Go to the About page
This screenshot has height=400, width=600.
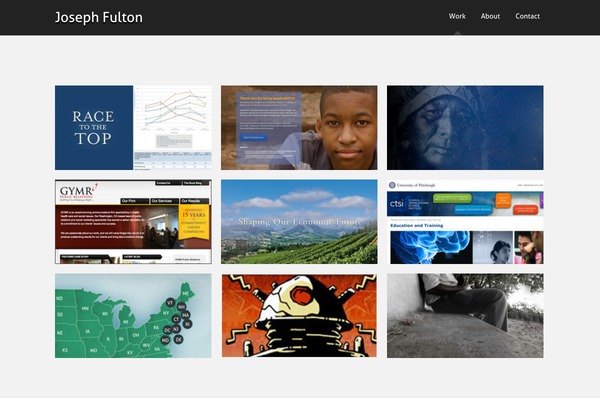490,16
